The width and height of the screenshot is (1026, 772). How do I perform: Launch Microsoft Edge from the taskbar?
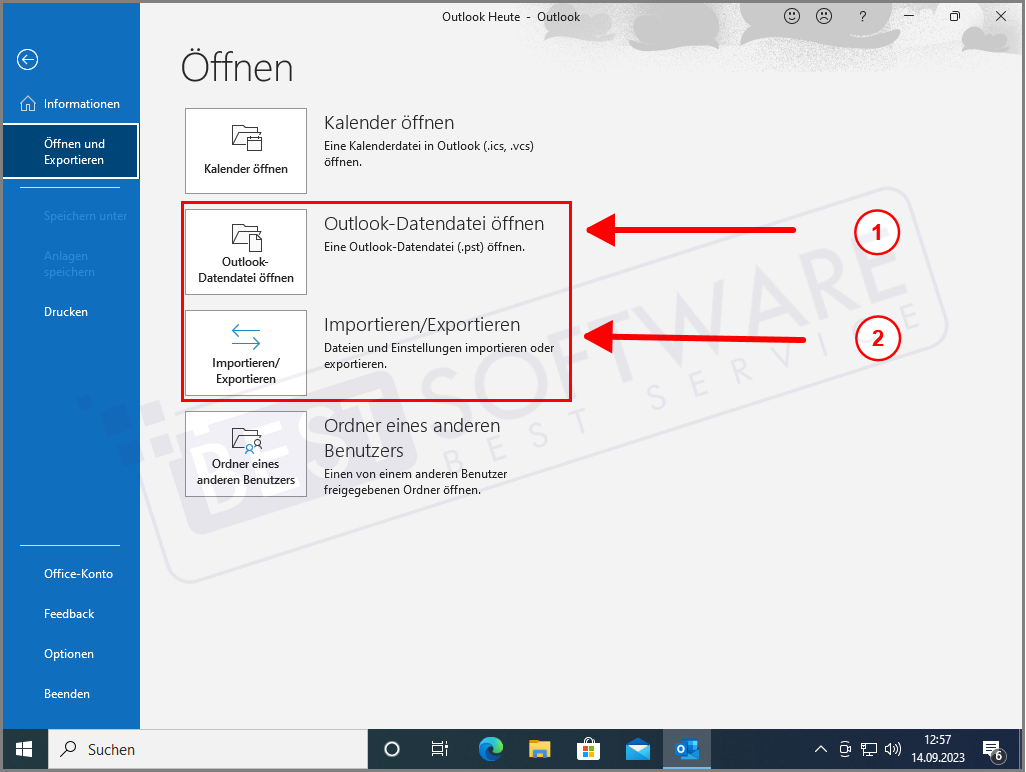(489, 749)
